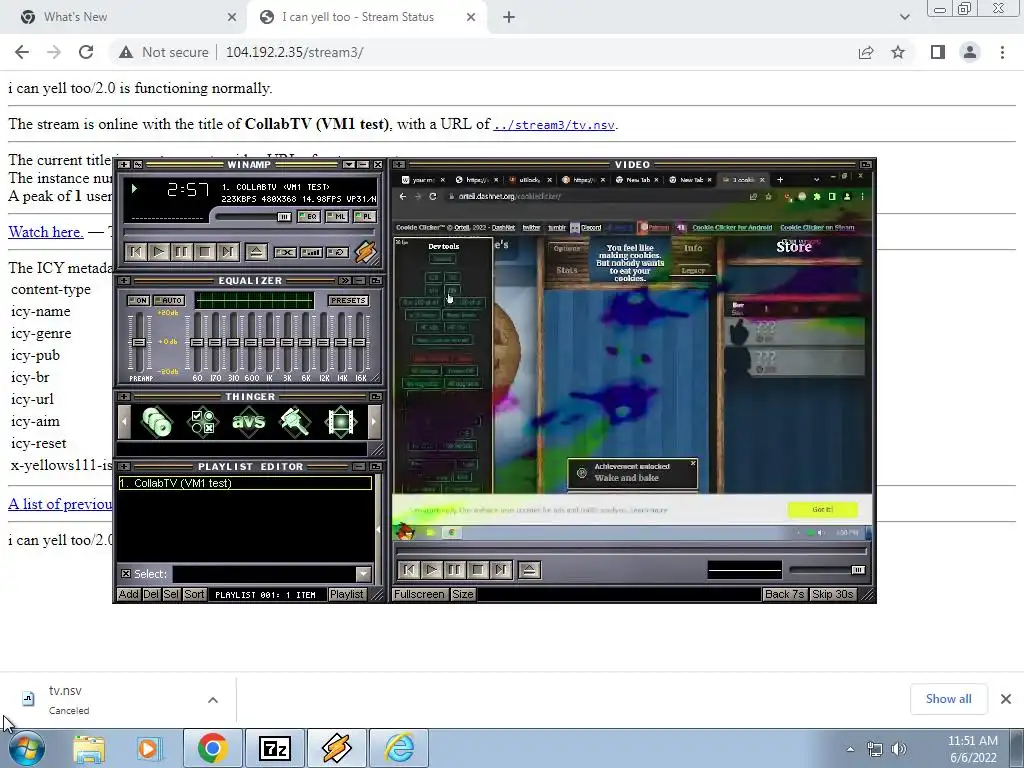The height and width of the screenshot is (768, 1024).
Task: Click the fourth Thinger icon beside avs
Action: click(x=295, y=422)
